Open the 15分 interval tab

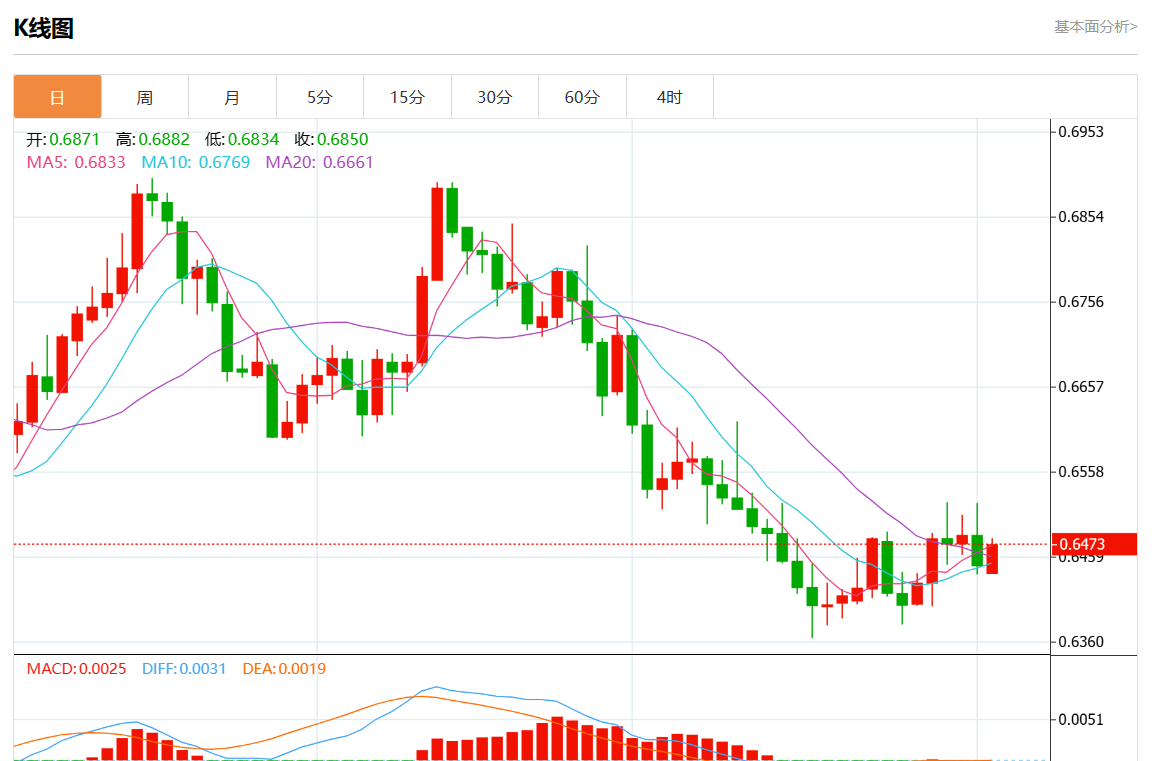[407, 97]
